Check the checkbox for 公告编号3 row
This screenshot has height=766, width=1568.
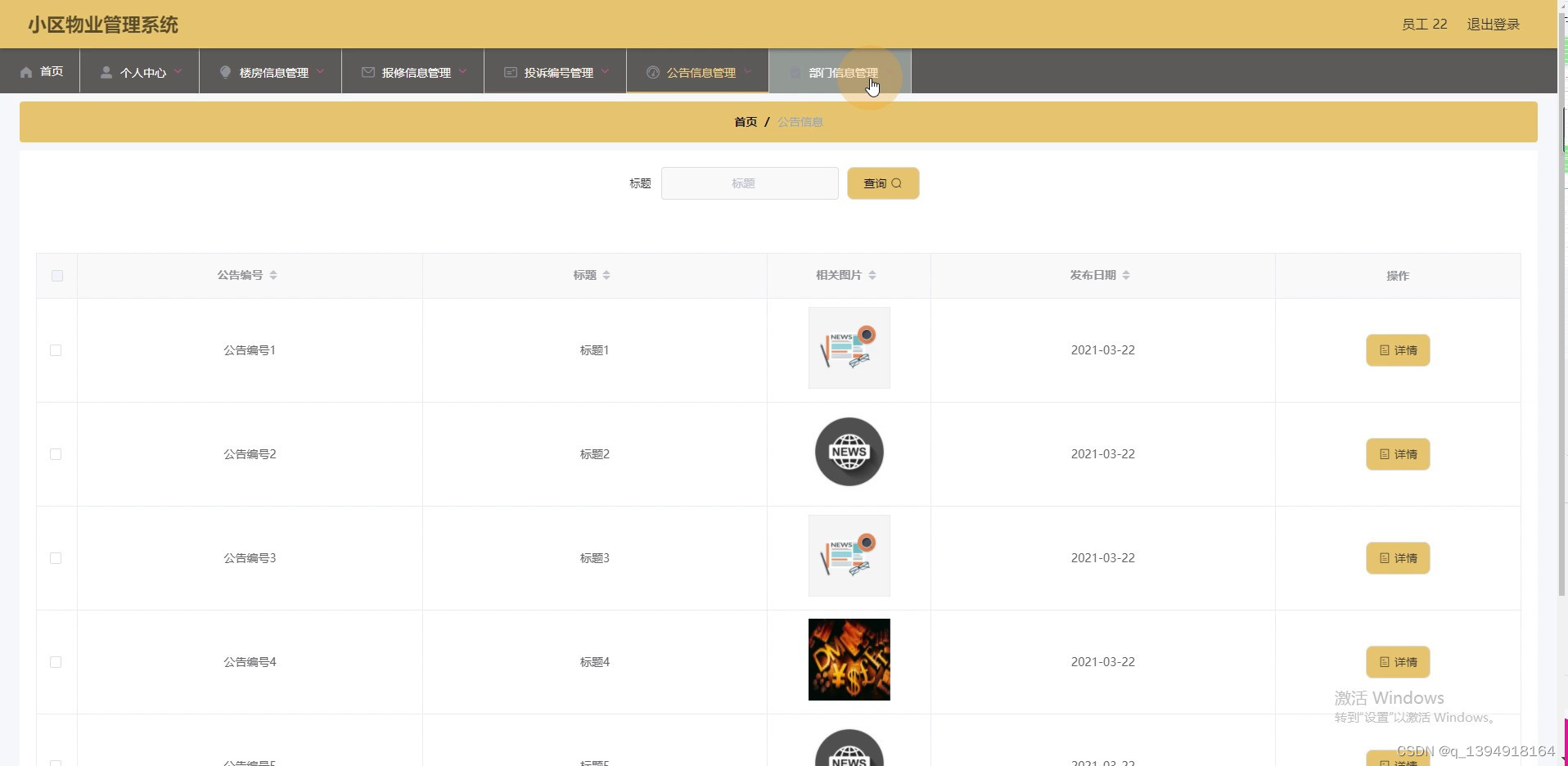[x=56, y=558]
